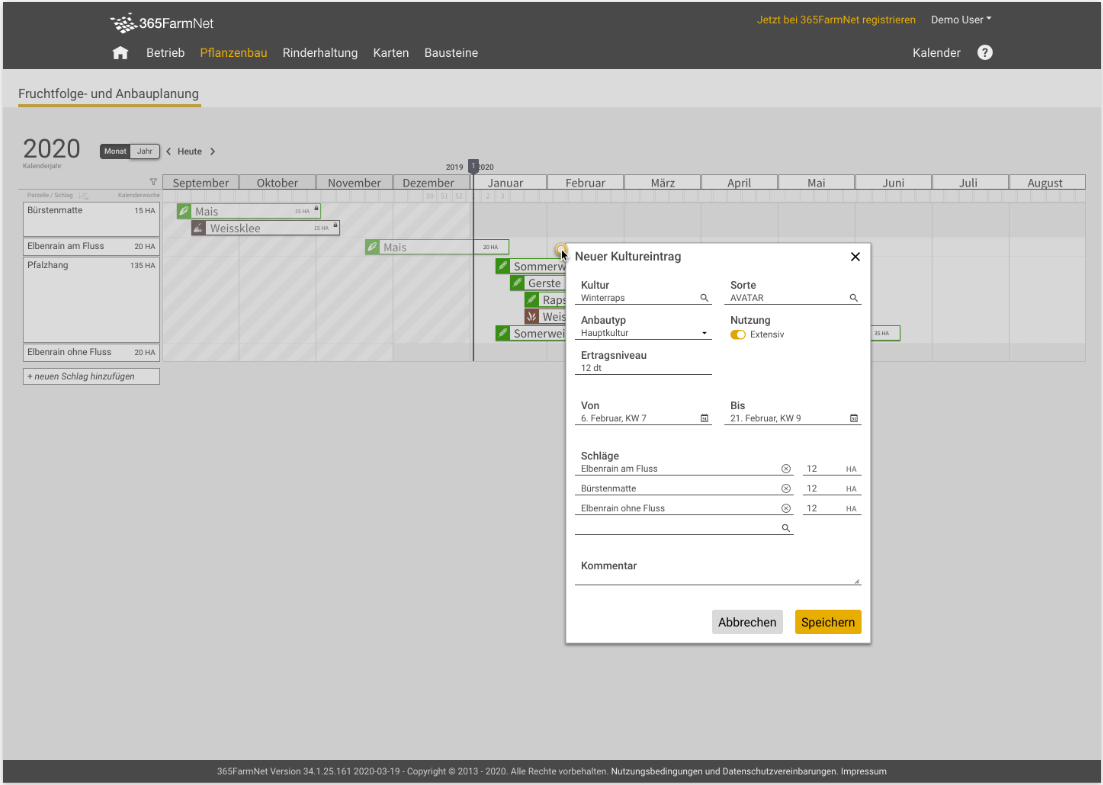Click the Speichern button
Image resolution: width=1103 pixels, height=785 pixels.
click(x=827, y=622)
